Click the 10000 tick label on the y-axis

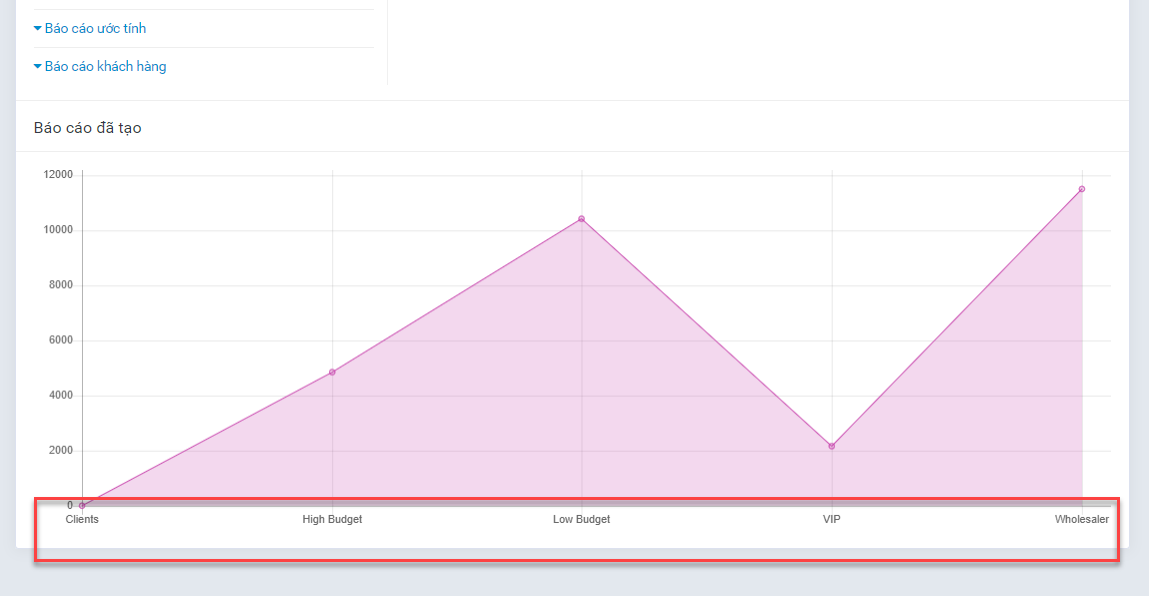tap(58, 230)
